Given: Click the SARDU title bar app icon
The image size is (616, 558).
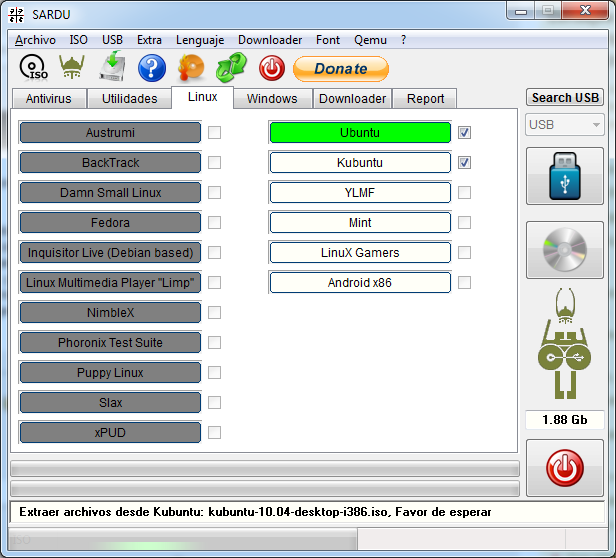Looking at the screenshot, I should pos(16,15).
